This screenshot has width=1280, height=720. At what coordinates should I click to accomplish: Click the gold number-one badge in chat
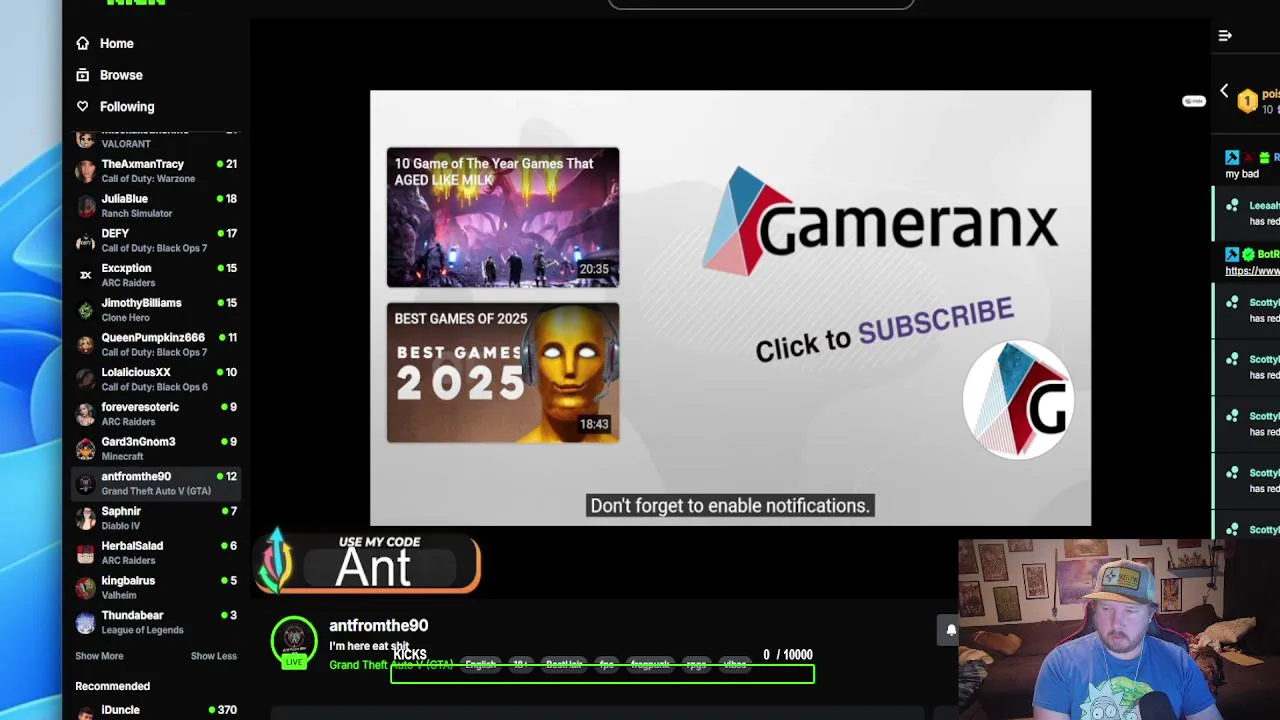[1247, 101]
